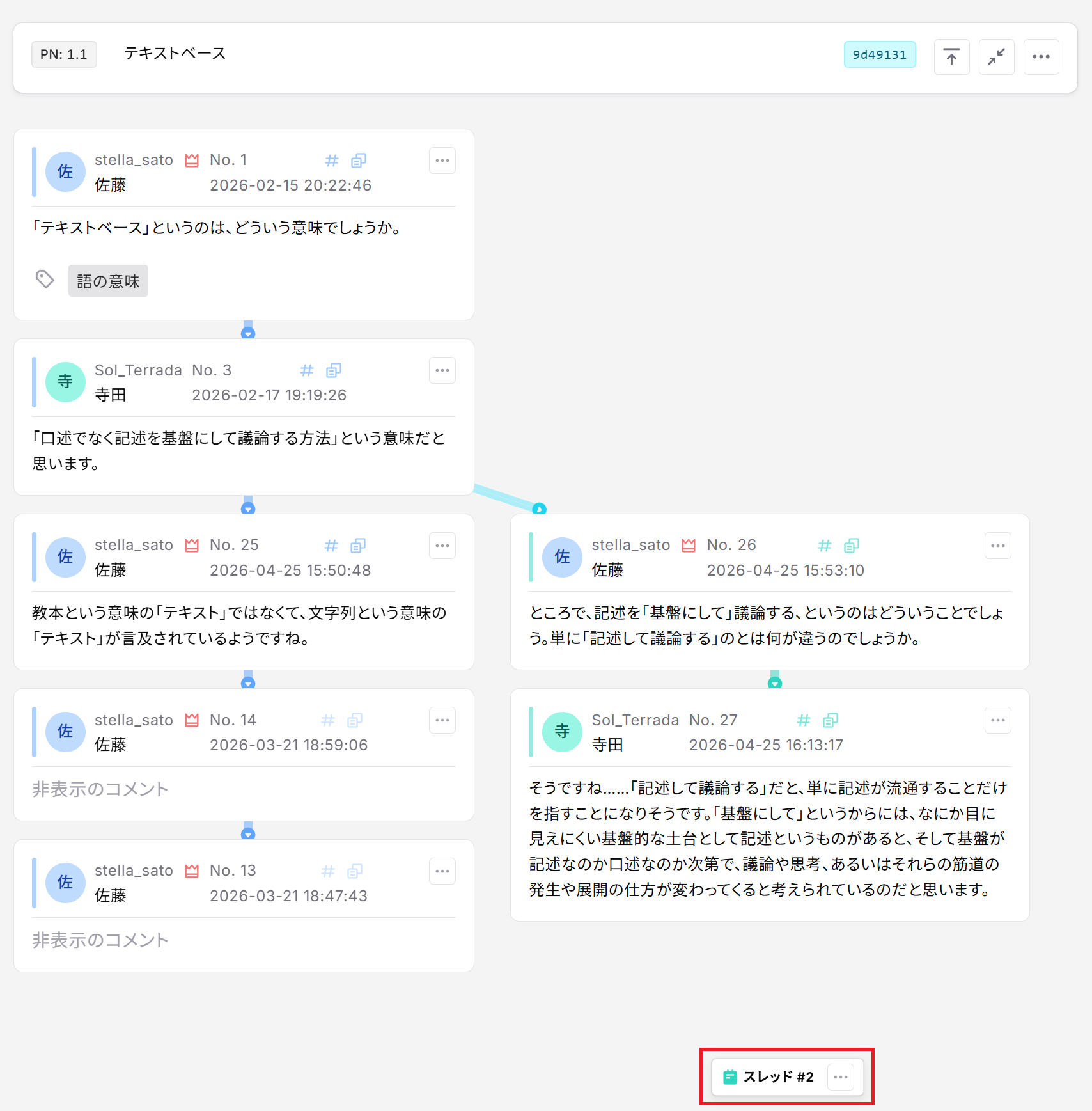The height and width of the screenshot is (1111, 1092).
Task: Click the timestamp 2026-04-25 16:13:17
Action: pos(766,745)
